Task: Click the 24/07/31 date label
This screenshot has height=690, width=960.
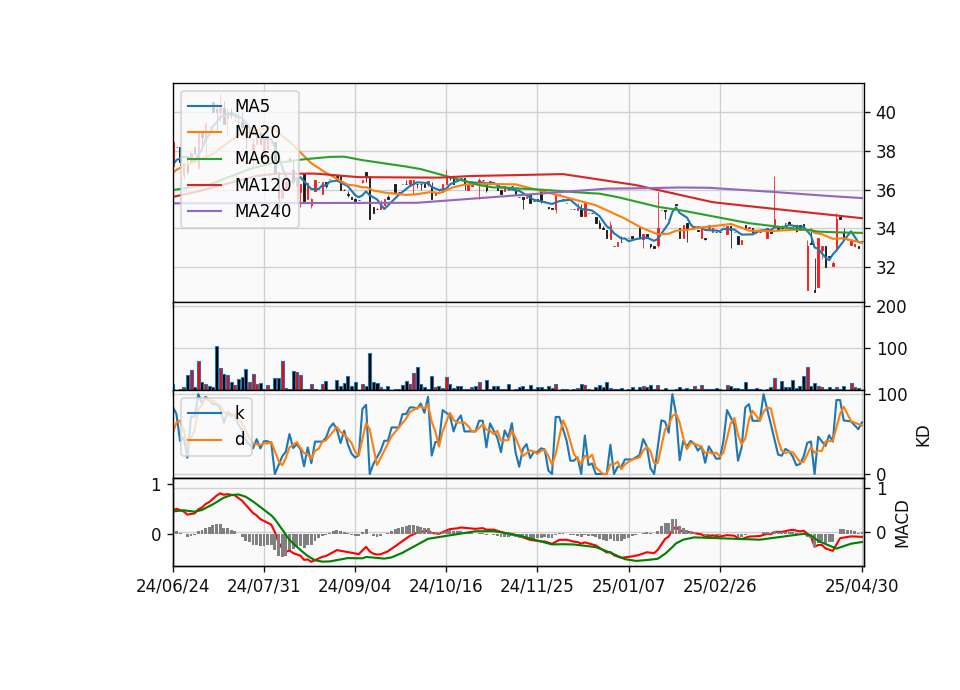Action: click(x=264, y=586)
